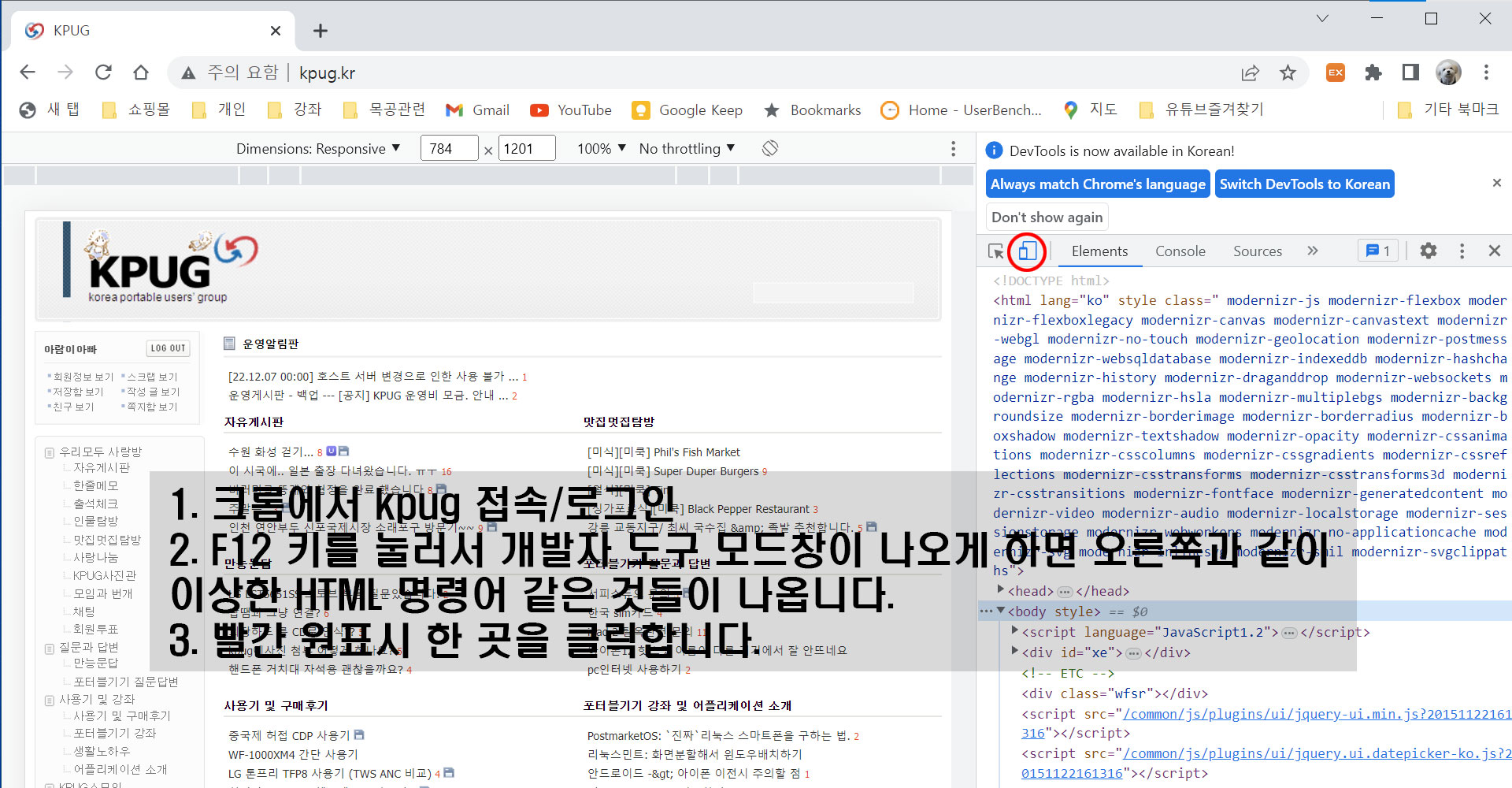Click the width field showing 784
Screen dimensions: 1512x788
(x=450, y=148)
